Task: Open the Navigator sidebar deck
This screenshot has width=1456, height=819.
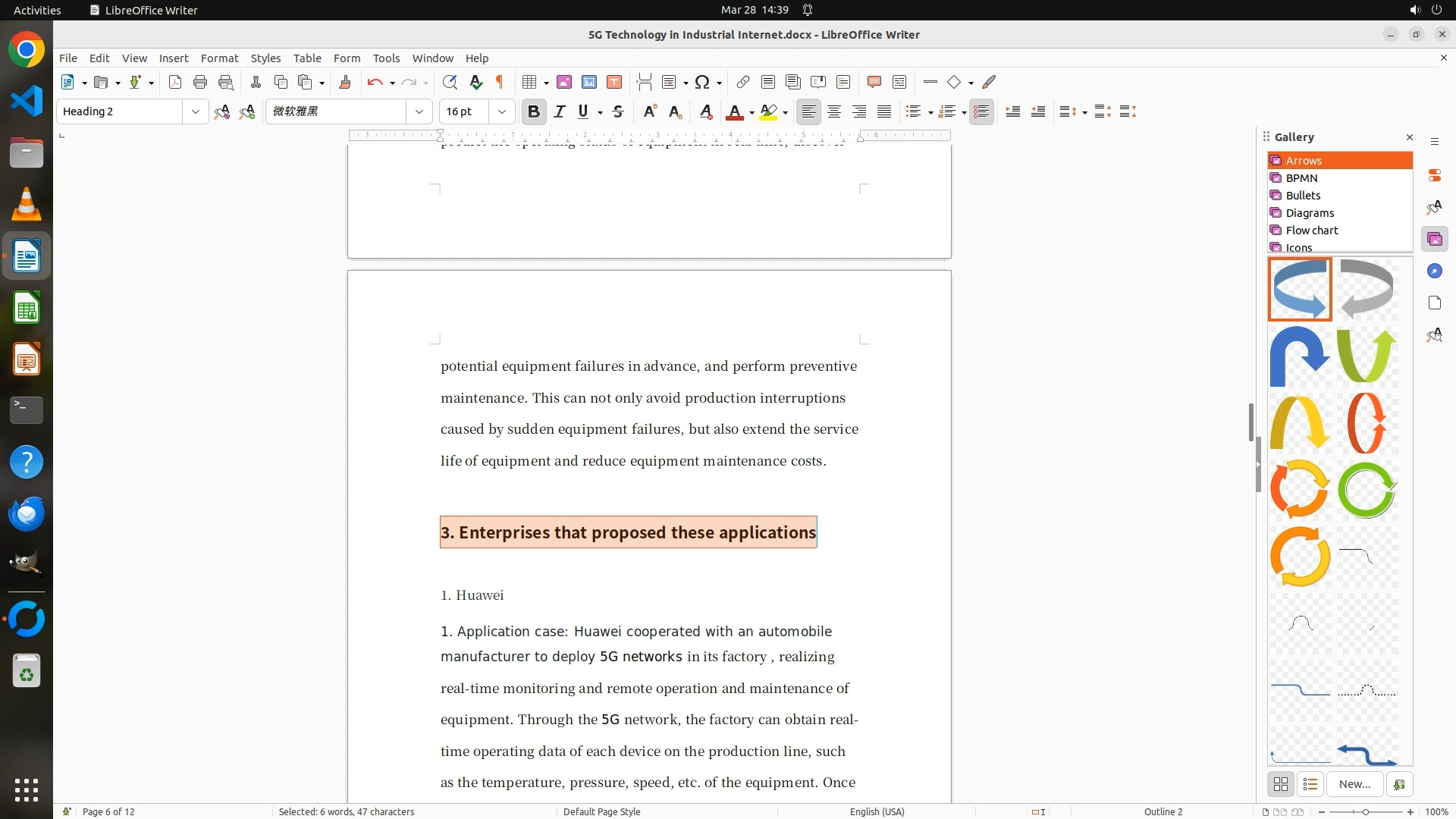Action: pos(1434,271)
